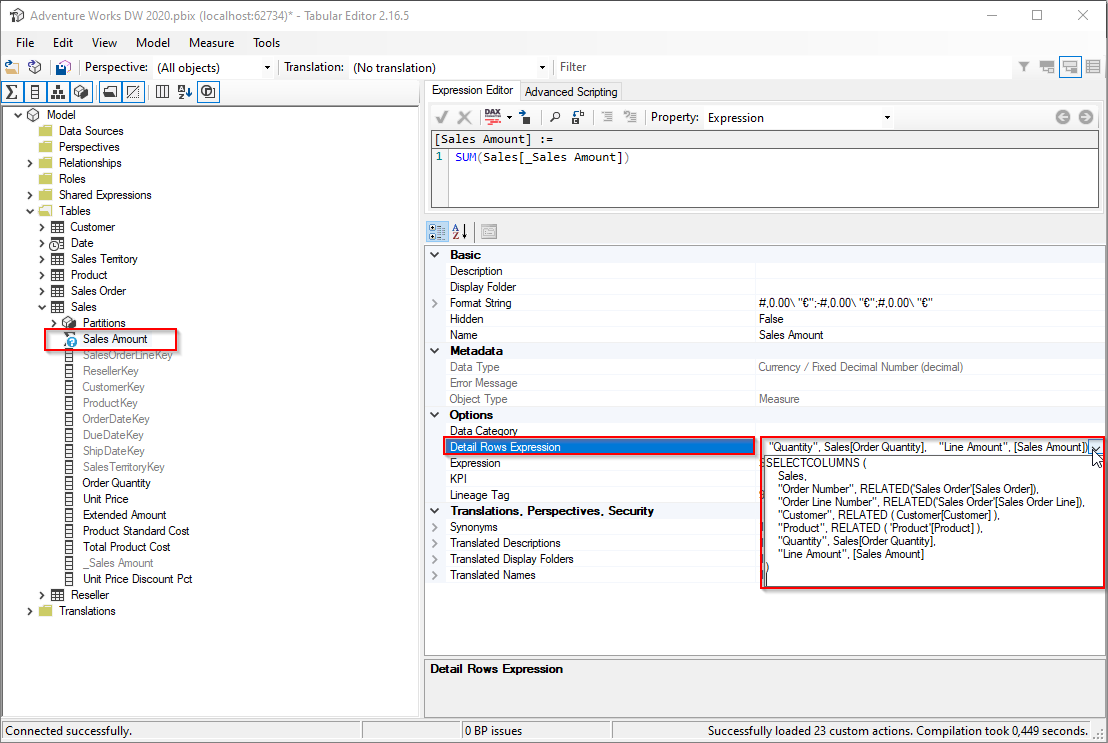Click the comment lines icon
The height and width of the screenshot is (743, 1108).
tap(607, 117)
